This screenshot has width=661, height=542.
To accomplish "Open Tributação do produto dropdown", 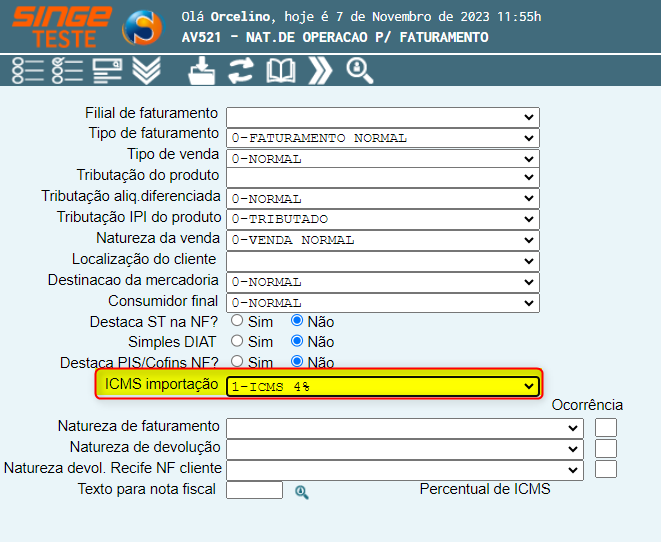I will pos(383,177).
